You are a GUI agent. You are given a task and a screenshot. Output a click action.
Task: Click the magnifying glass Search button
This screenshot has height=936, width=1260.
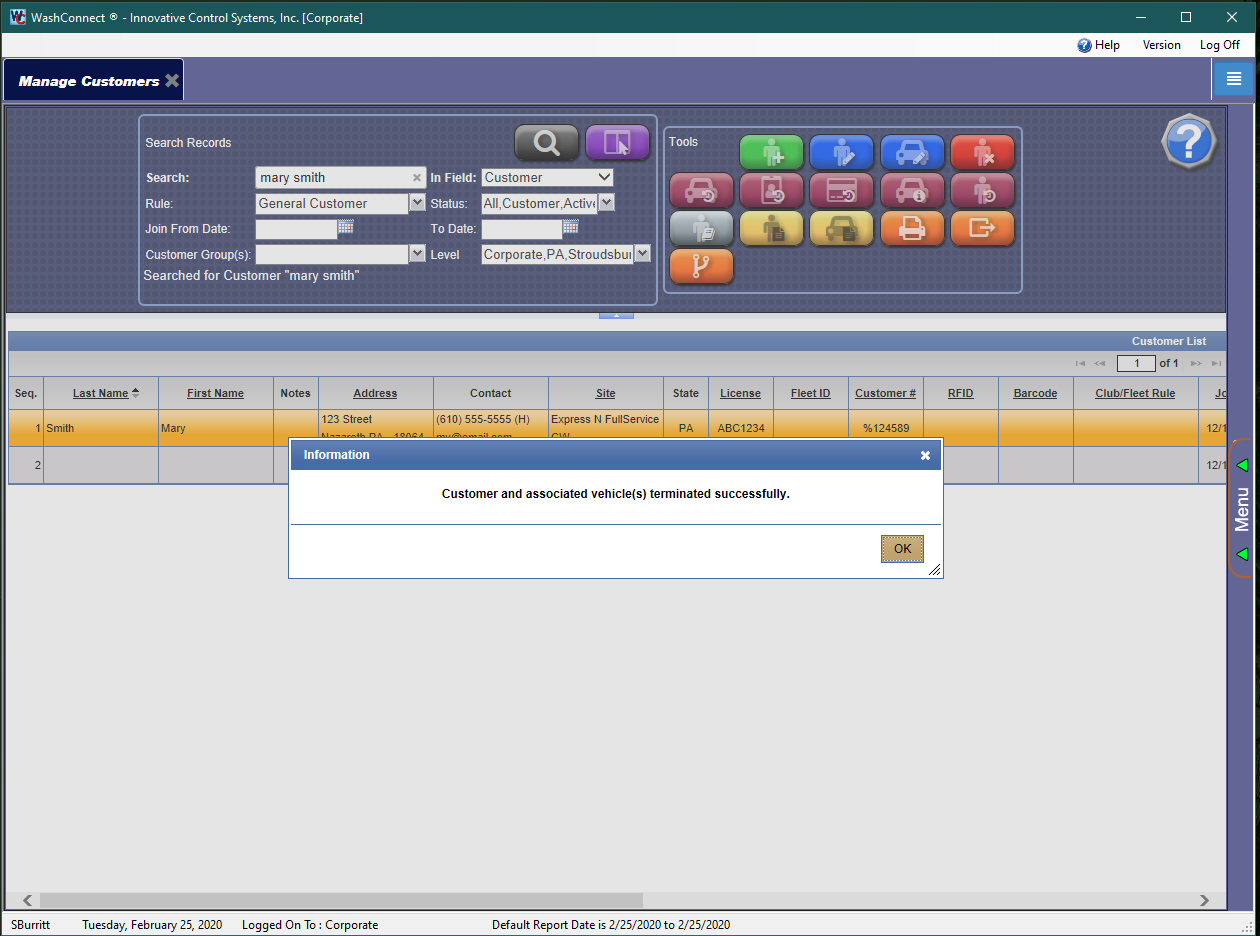click(x=546, y=143)
